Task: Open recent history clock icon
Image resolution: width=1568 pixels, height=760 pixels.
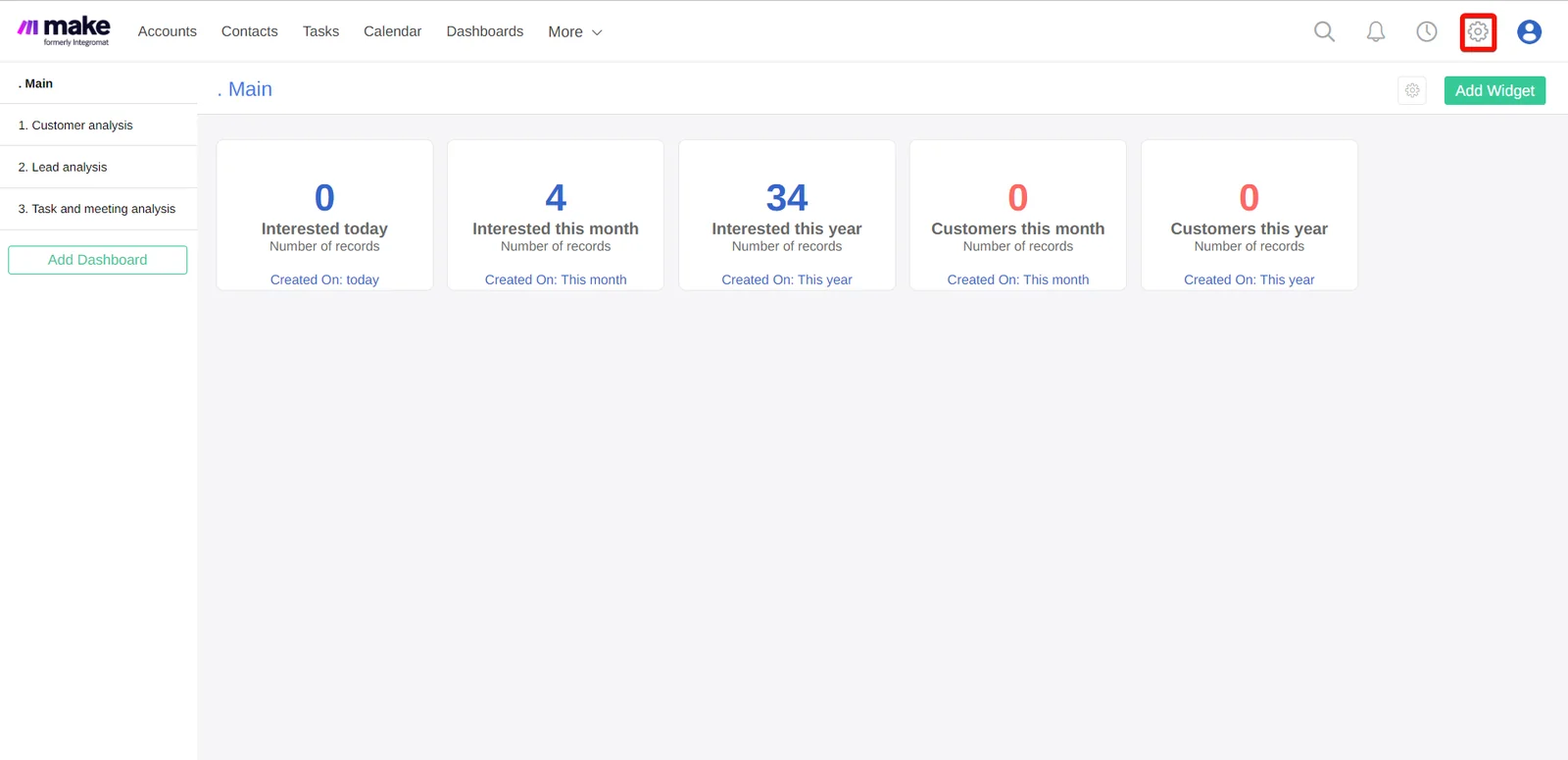Action: pyautogui.click(x=1427, y=31)
